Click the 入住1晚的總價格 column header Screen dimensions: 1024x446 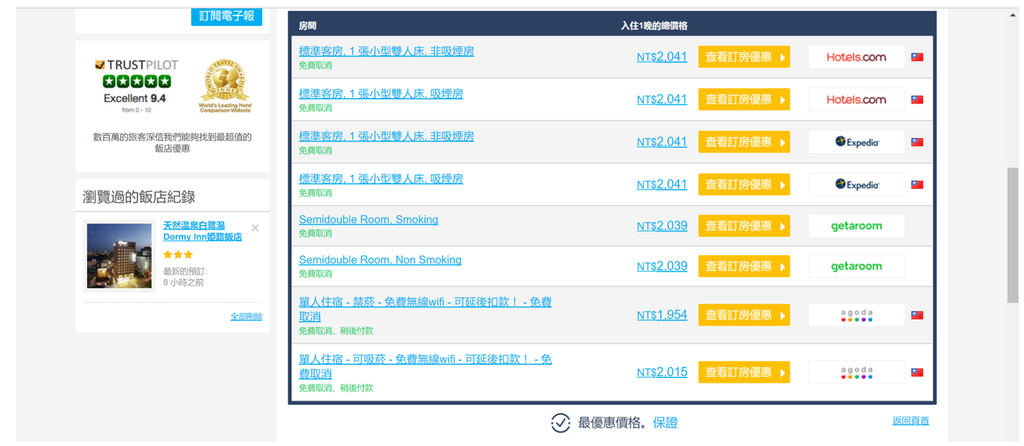pos(654,26)
